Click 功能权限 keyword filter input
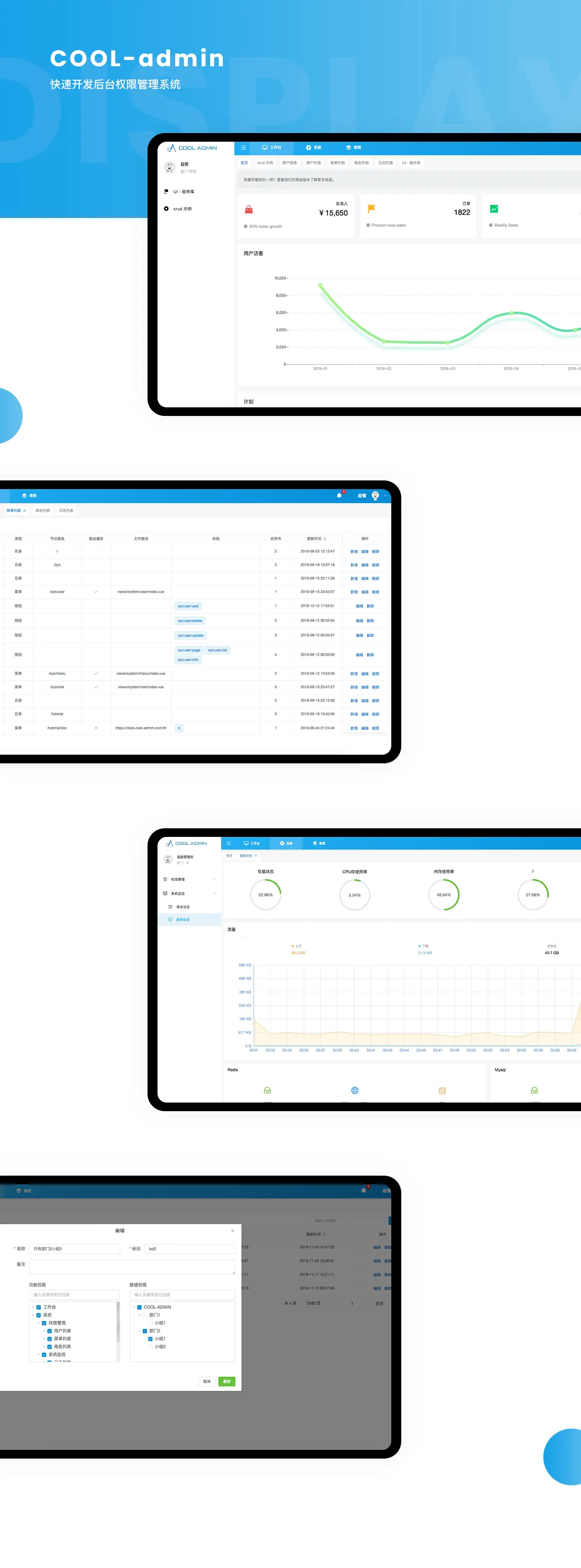Viewport: 581px width, 1568px height. click(x=74, y=1295)
